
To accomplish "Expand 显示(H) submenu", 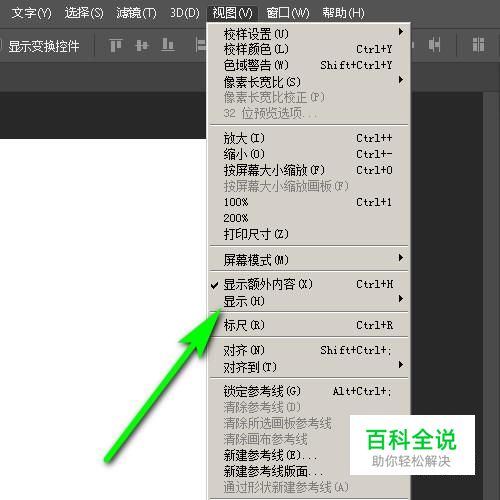I will click(x=309, y=301).
